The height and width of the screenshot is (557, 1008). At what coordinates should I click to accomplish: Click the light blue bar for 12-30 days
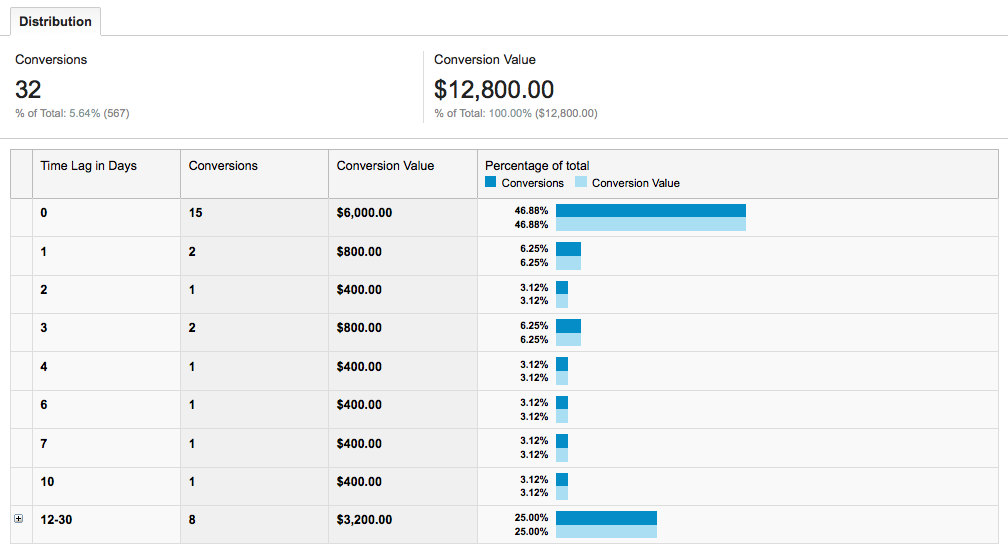coord(606,532)
